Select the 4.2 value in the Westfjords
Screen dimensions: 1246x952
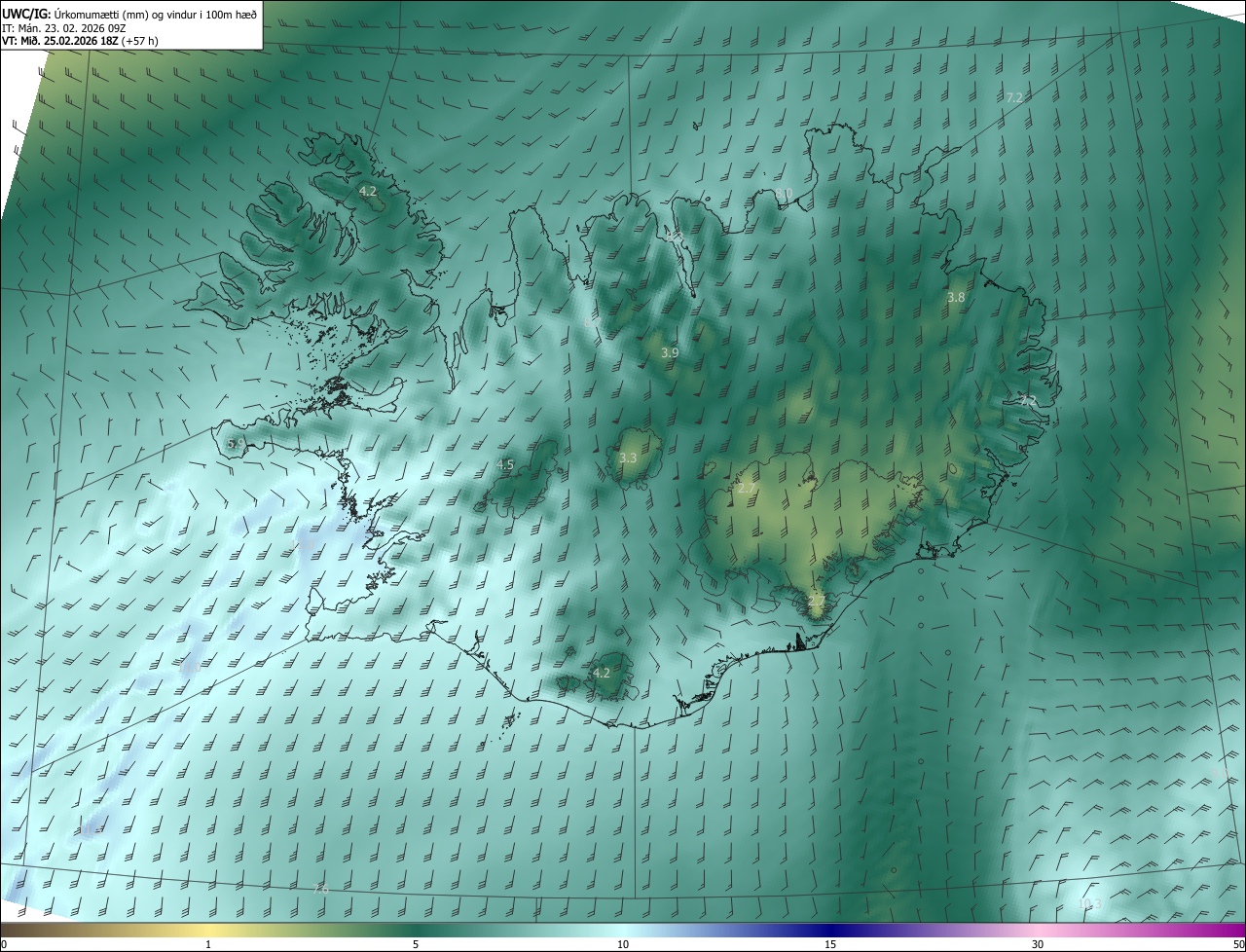(x=367, y=192)
